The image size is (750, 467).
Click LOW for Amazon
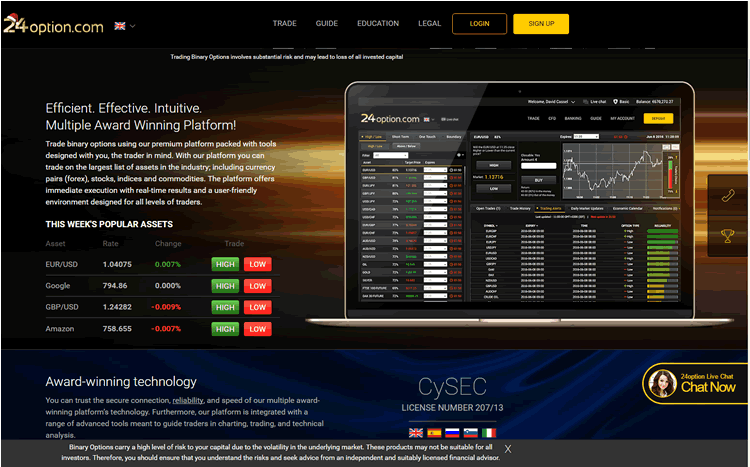258,329
